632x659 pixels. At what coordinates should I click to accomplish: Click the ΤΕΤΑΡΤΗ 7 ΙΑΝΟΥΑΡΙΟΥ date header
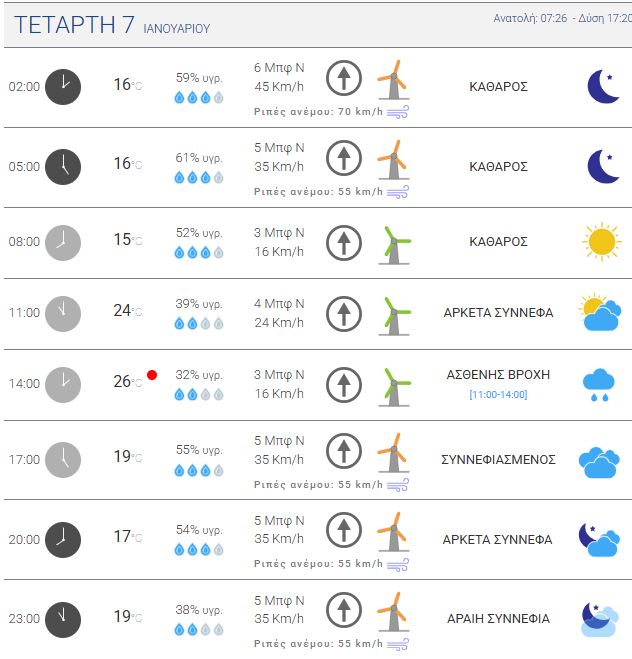[x=112, y=26]
